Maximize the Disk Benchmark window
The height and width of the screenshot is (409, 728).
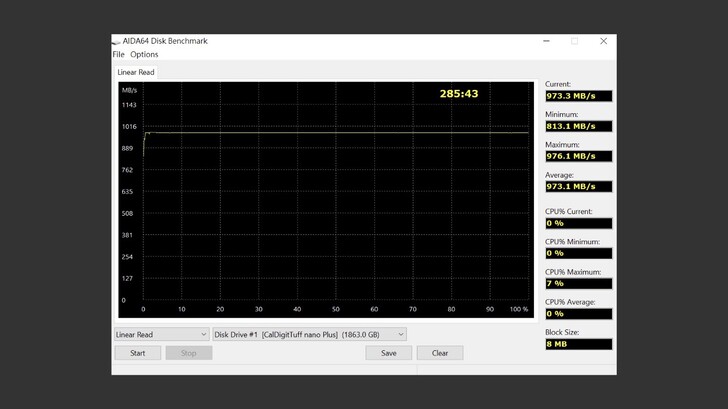point(574,41)
